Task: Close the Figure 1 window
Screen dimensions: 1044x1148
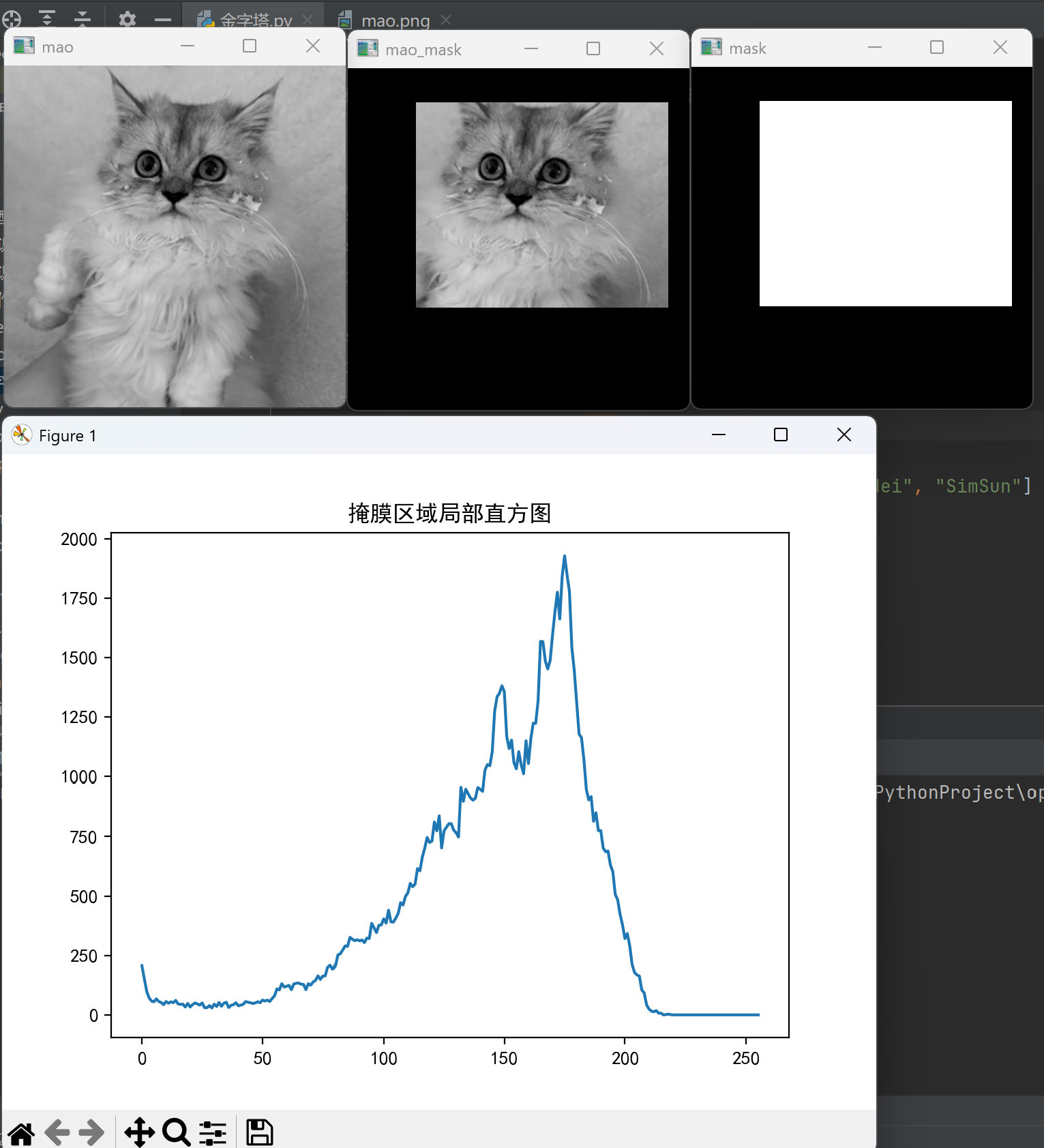Action: (x=844, y=435)
